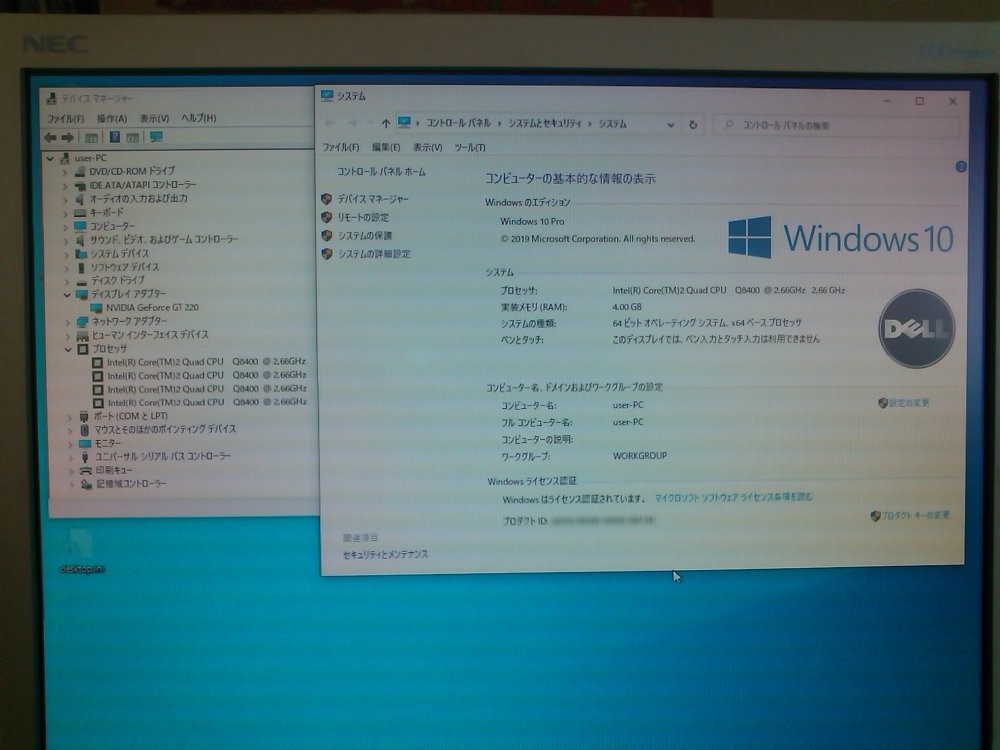Select the 記憶域コントローラー icon
Screen dimensions: 1000x750
point(87,484)
